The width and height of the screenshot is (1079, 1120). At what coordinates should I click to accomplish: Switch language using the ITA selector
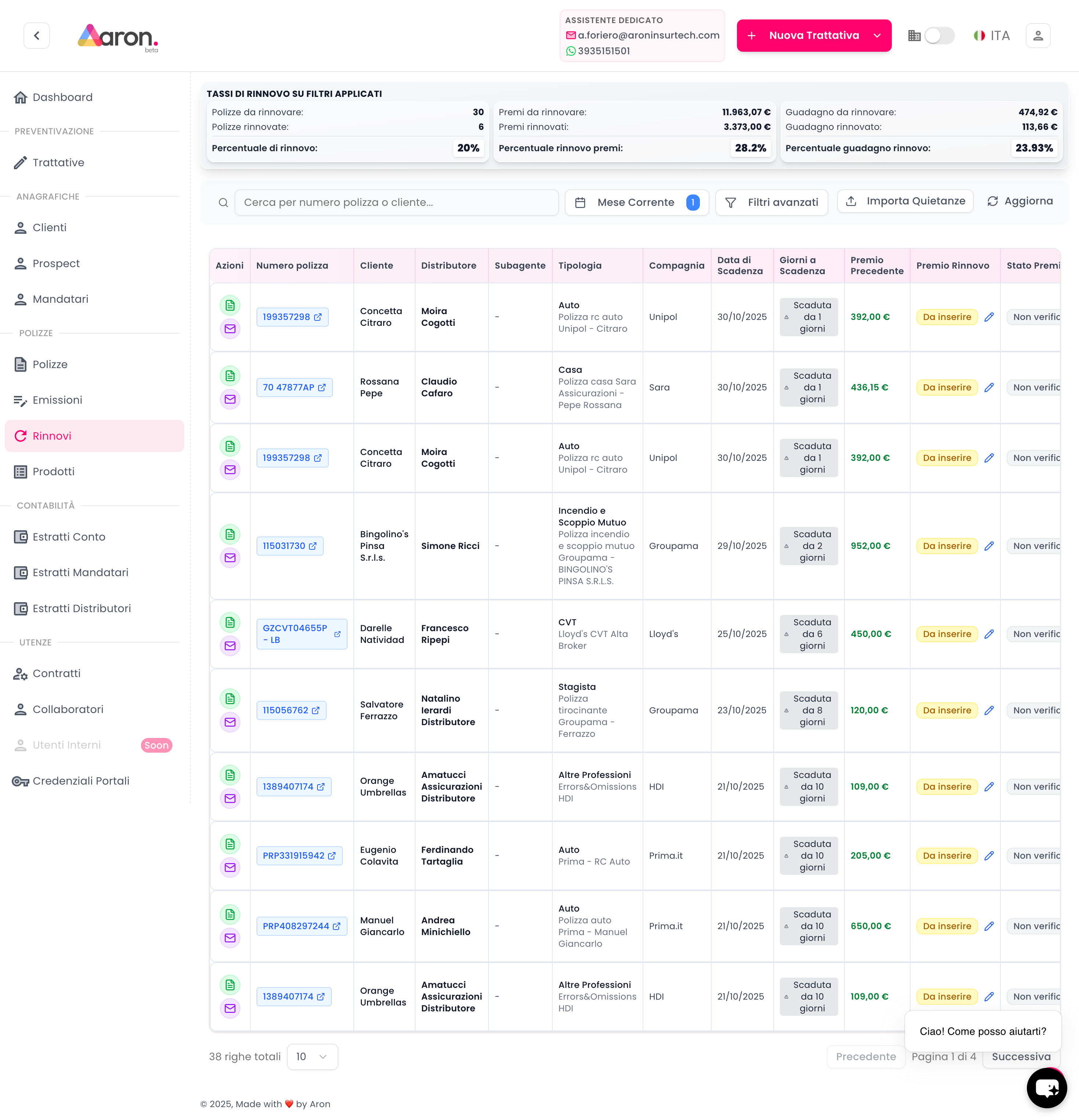pos(992,36)
